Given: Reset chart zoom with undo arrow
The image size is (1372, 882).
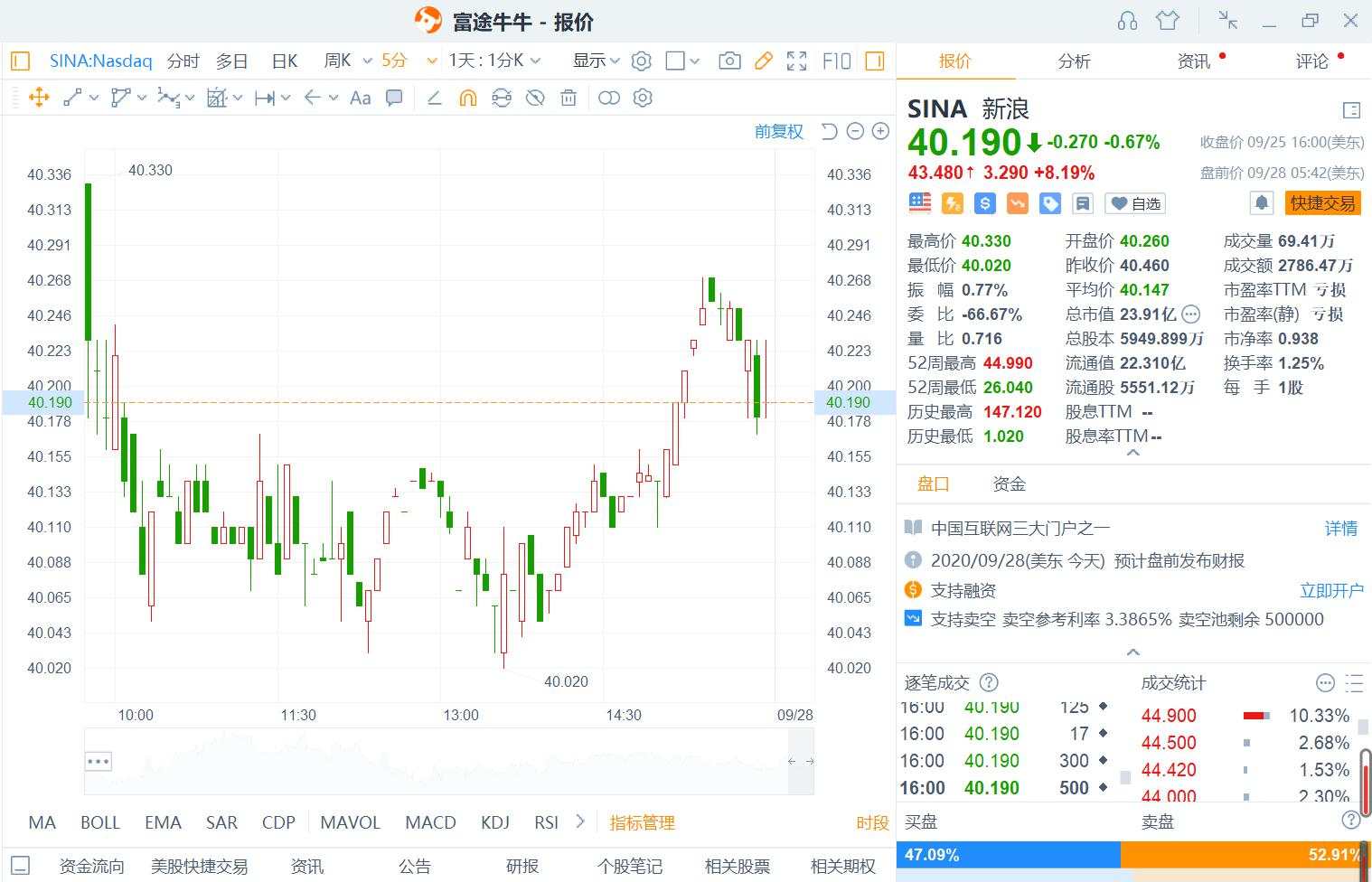Looking at the screenshot, I should [x=829, y=132].
